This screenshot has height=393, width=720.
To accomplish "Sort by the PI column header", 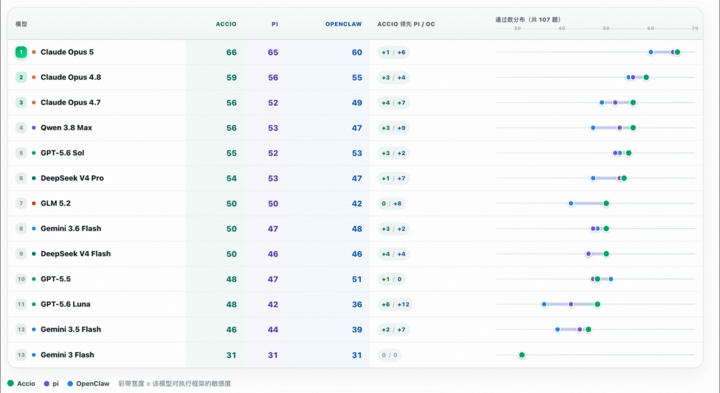I will (x=275, y=24).
